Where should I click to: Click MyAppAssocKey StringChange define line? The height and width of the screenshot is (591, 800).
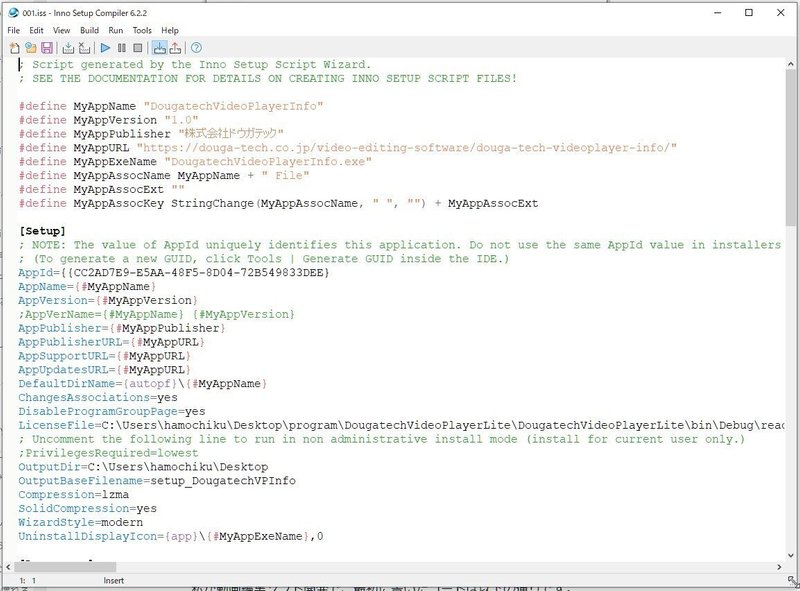click(x=279, y=203)
